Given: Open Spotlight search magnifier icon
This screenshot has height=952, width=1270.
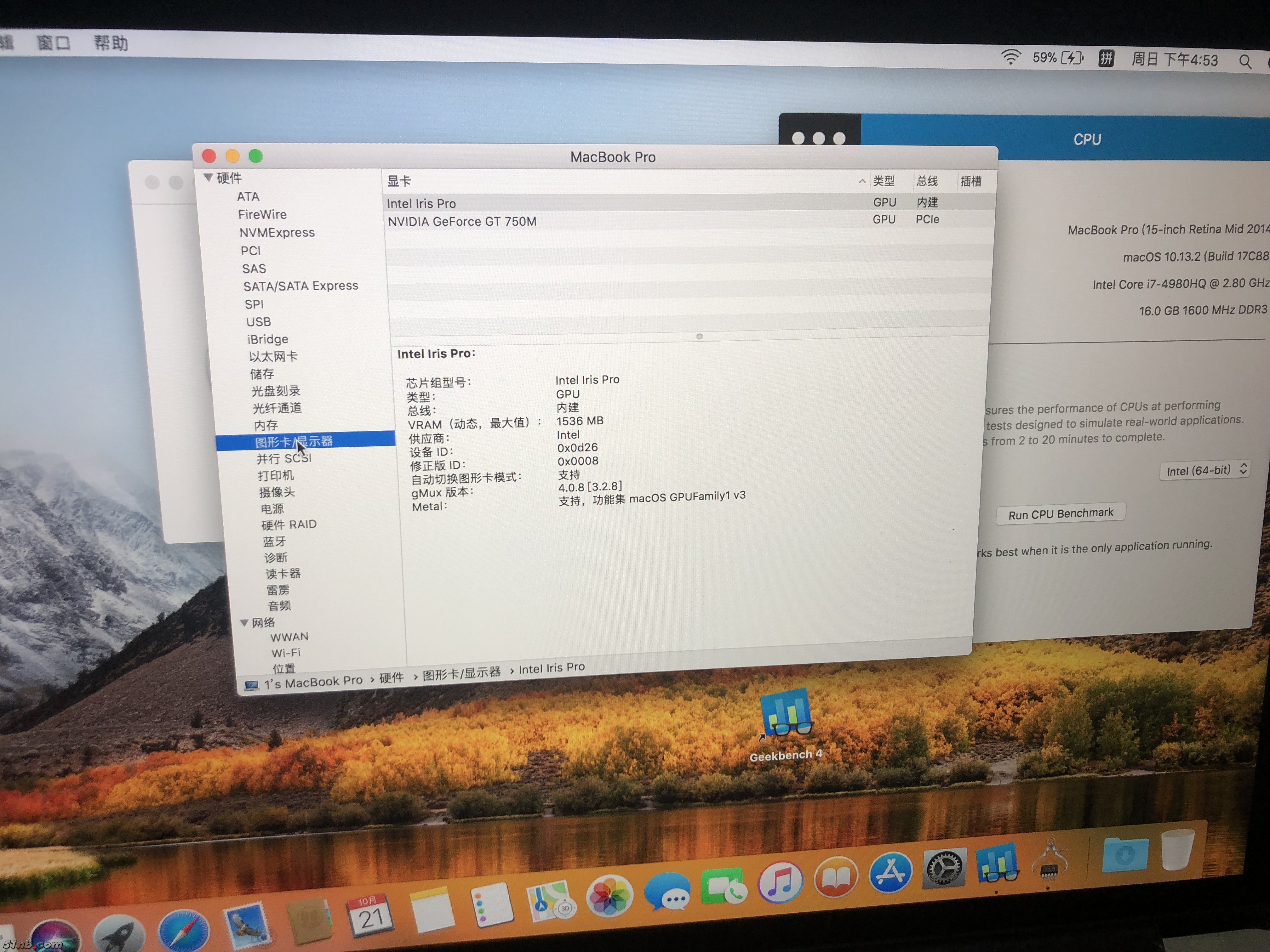Looking at the screenshot, I should [1245, 61].
